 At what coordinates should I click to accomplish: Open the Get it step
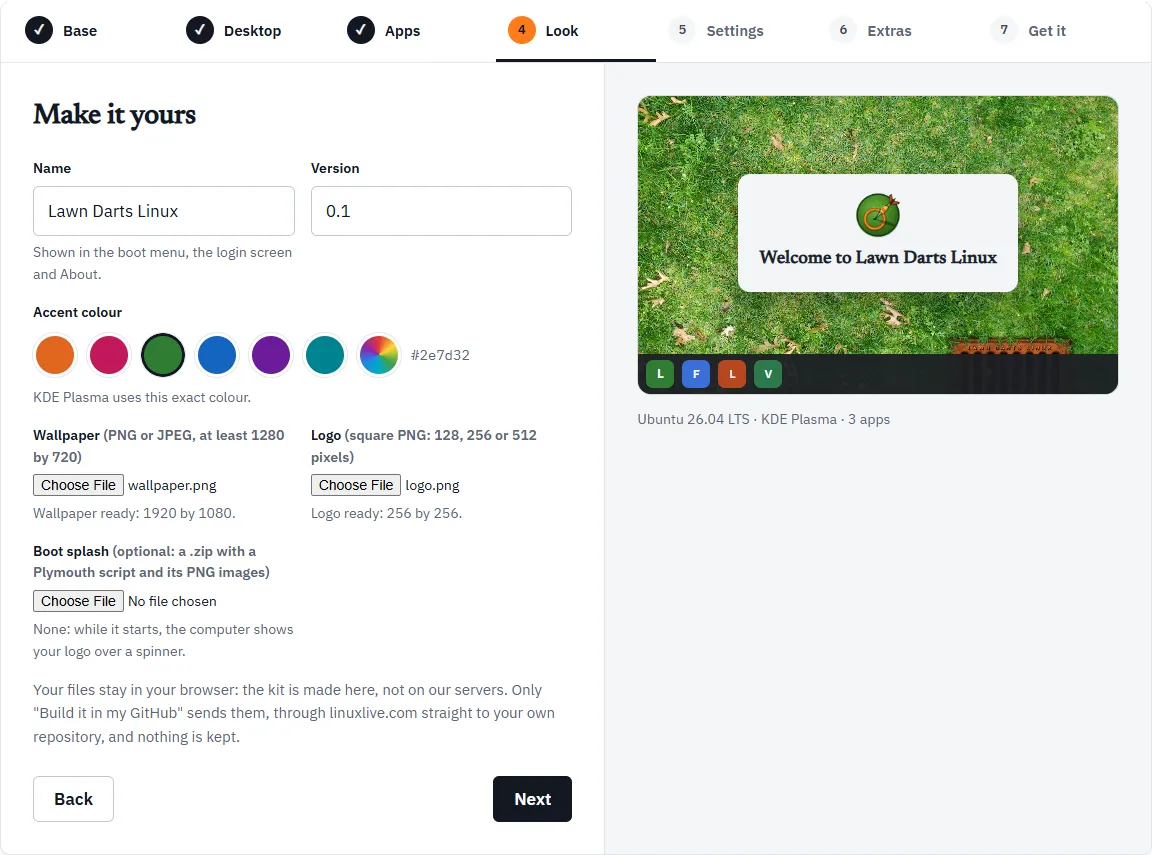(x=1029, y=31)
